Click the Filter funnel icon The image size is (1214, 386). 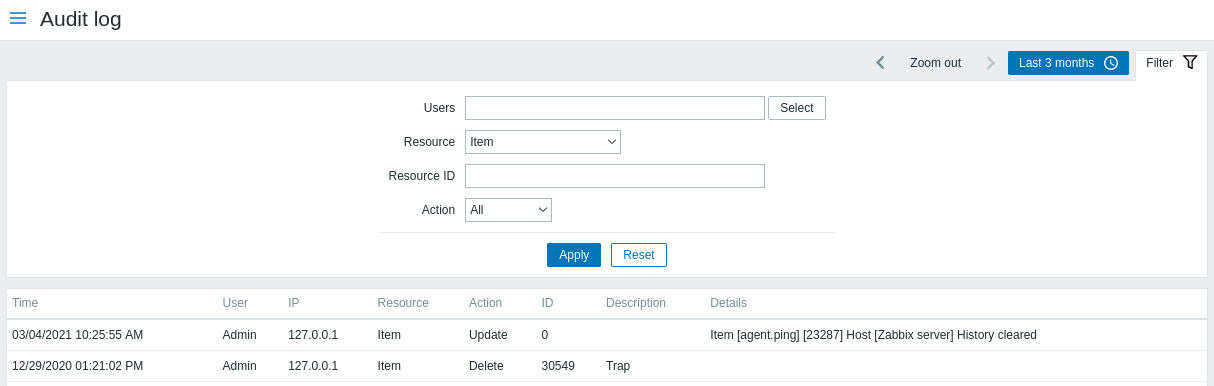[1190, 62]
